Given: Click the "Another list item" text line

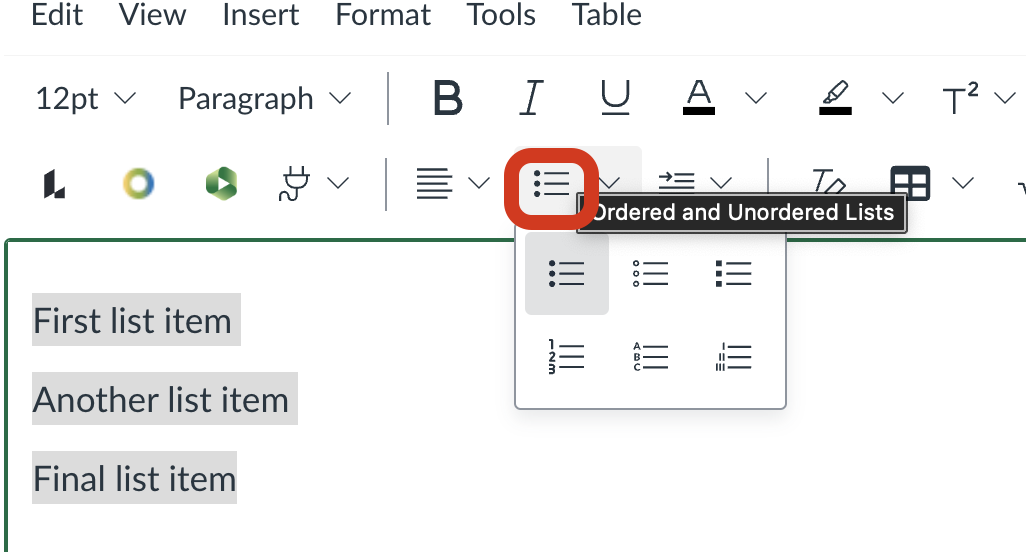Looking at the screenshot, I should (x=161, y=400).
